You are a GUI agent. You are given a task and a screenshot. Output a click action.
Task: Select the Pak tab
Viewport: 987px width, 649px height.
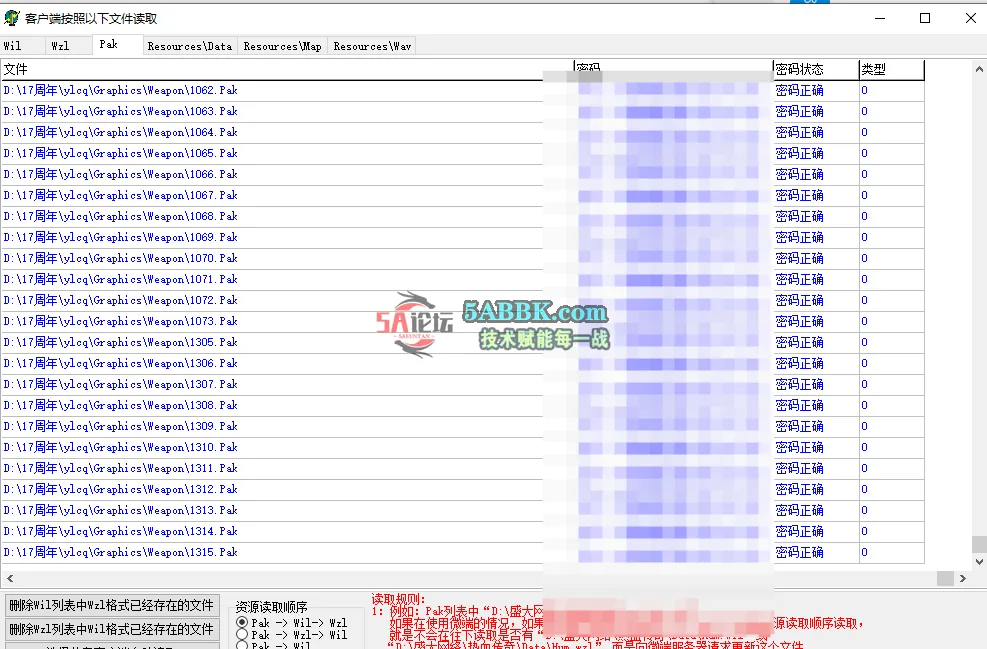point(116,45)
